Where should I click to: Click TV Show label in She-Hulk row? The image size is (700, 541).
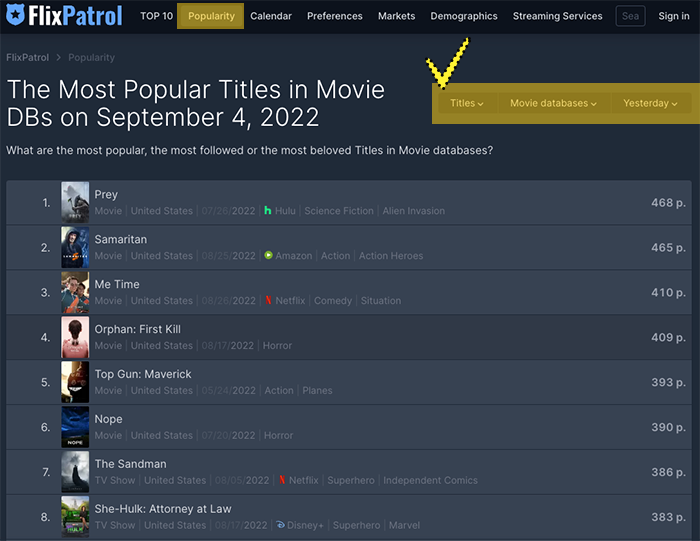pos(115,525)
